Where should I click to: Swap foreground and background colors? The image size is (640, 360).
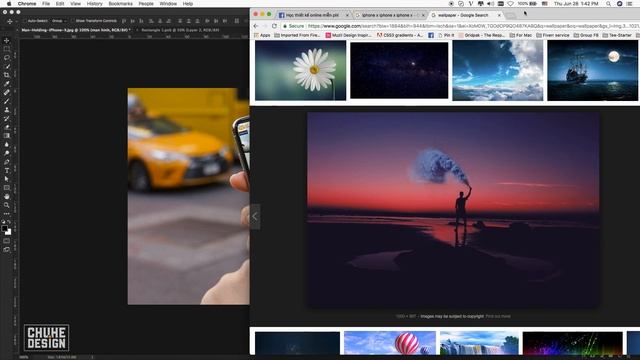click(9, 222)
